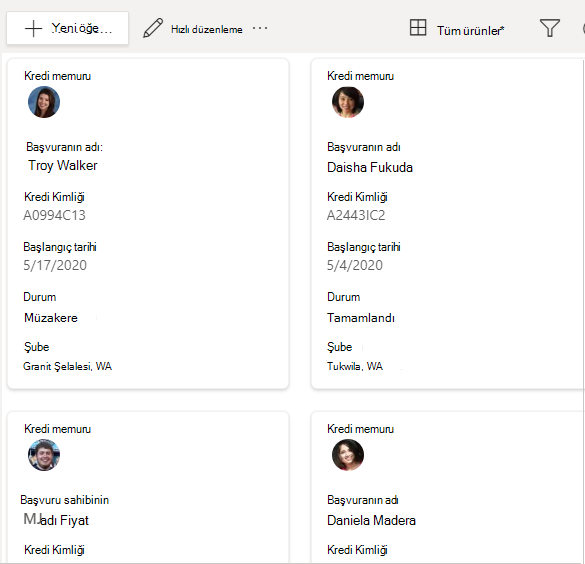Click the grid view icon
Image resolution: width=585 pixels, height=564 pixels.
click(418, 28)
